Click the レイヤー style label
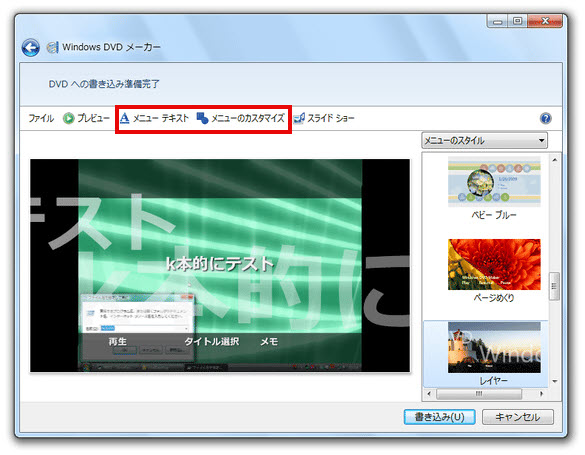Viewport: 585px width, 455px height. tap(494, 381)
